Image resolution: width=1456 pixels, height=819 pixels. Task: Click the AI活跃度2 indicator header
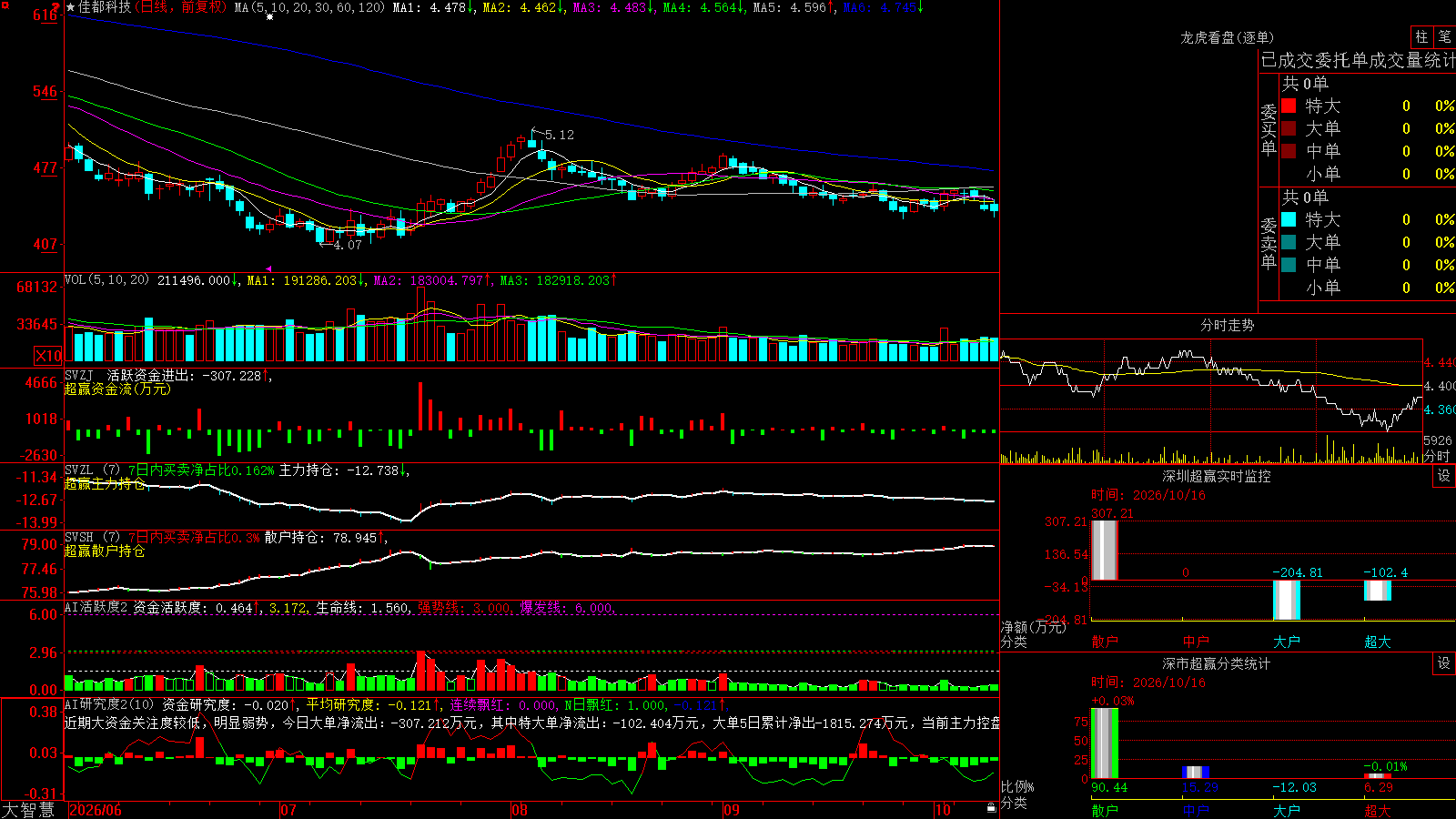pos(97,607)
